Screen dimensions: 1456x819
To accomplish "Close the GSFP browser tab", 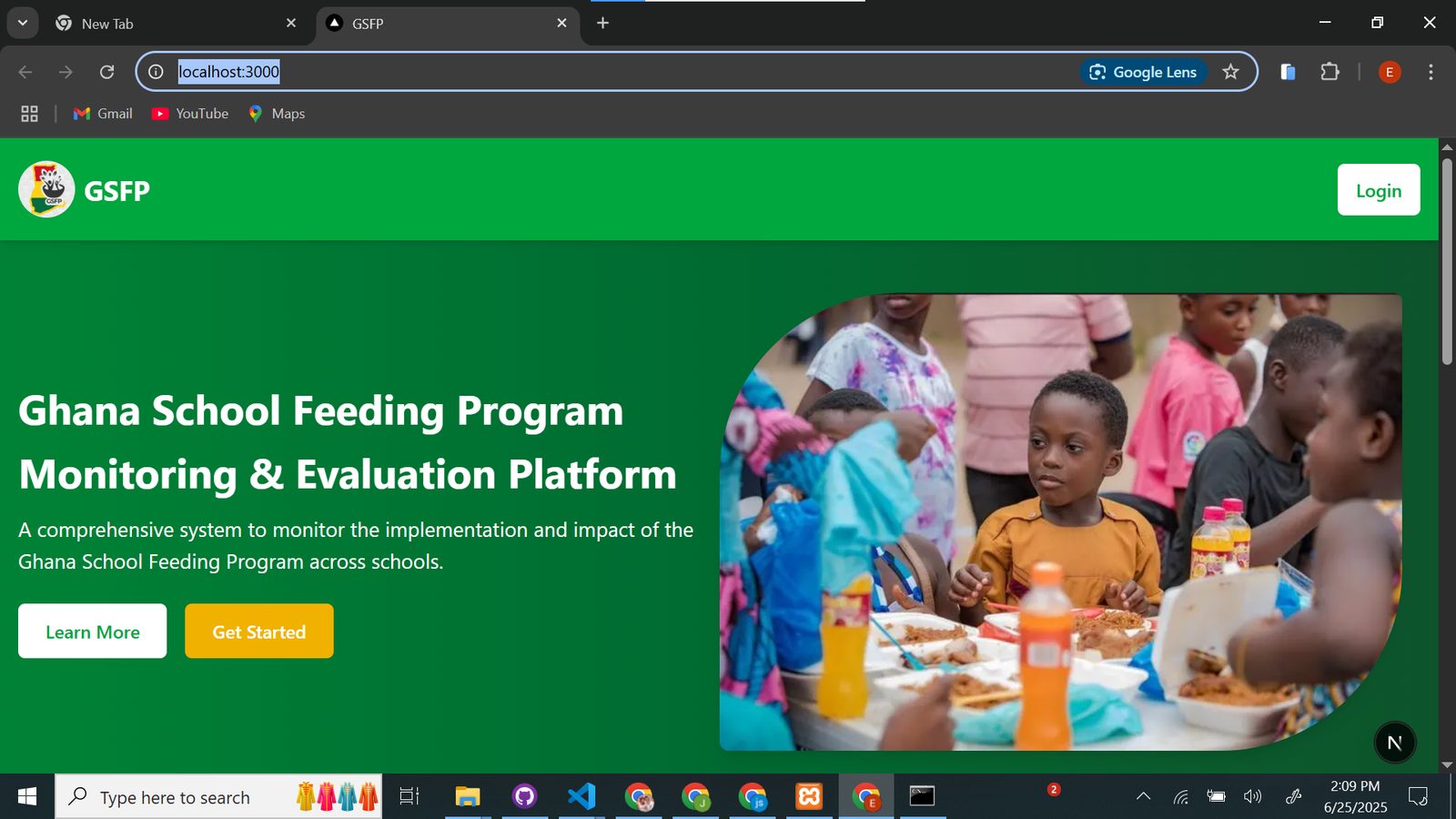I will pyautogui.click(x=561, y=24).
